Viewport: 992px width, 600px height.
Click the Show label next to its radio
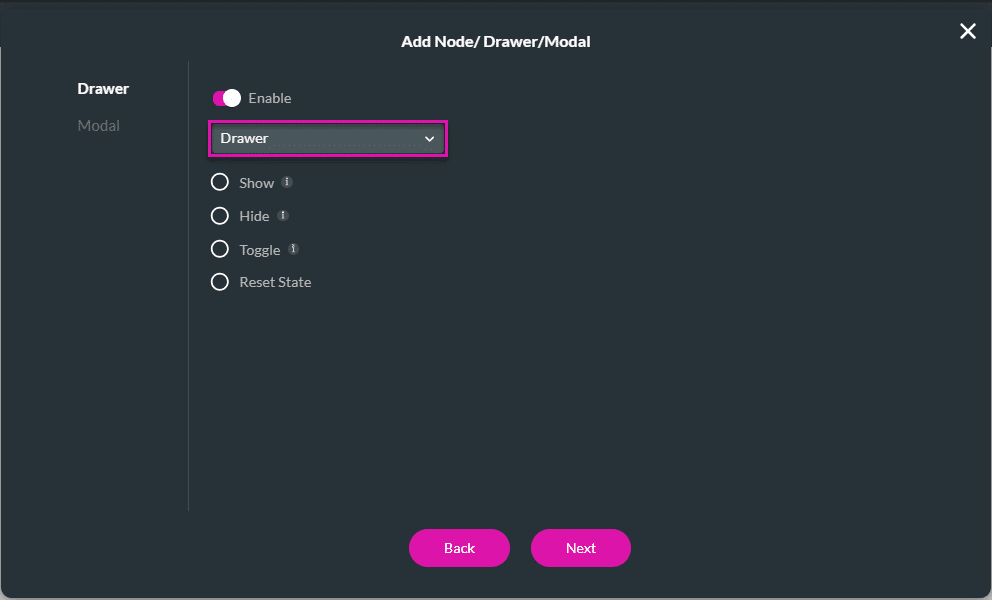point(256,183)
